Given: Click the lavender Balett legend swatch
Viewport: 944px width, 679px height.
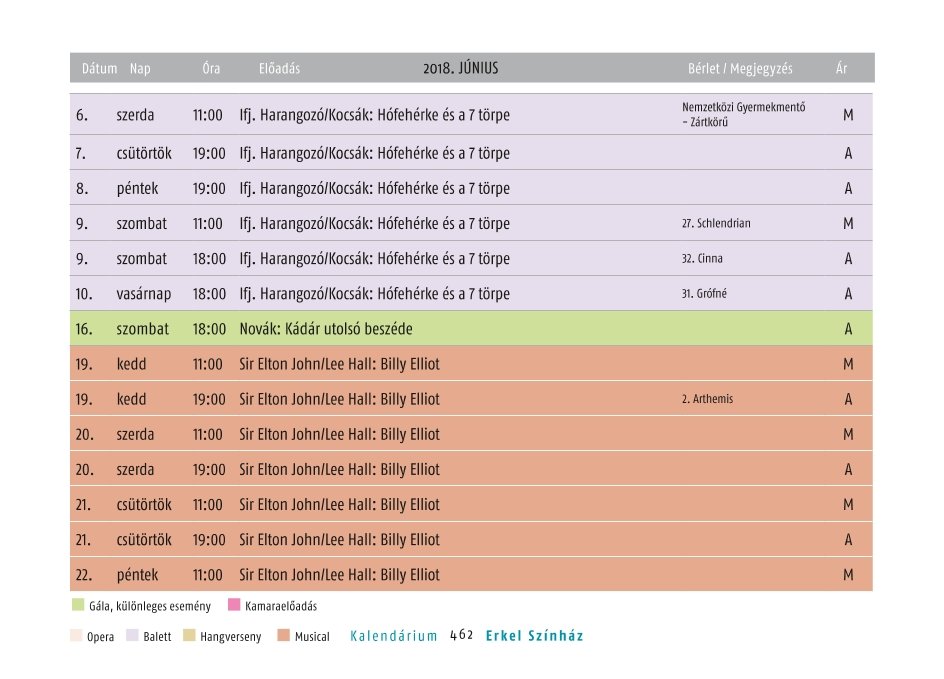Looking at the screenshot, I should (132, 636).
